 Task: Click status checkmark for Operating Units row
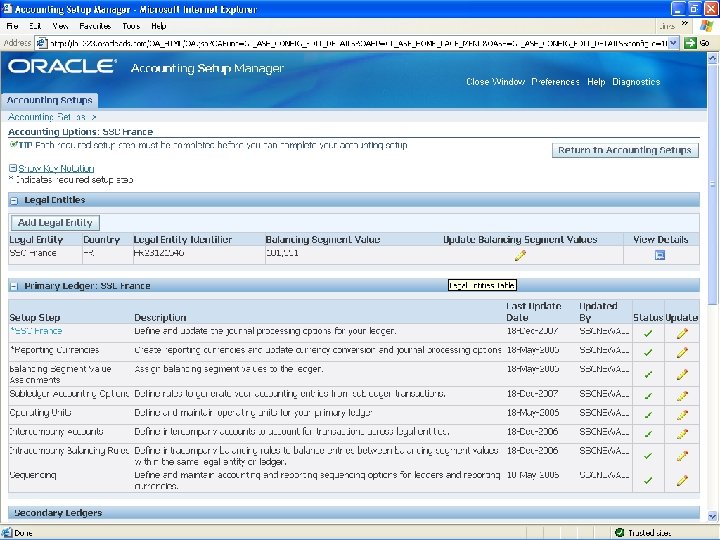click(x=648, y=415)
